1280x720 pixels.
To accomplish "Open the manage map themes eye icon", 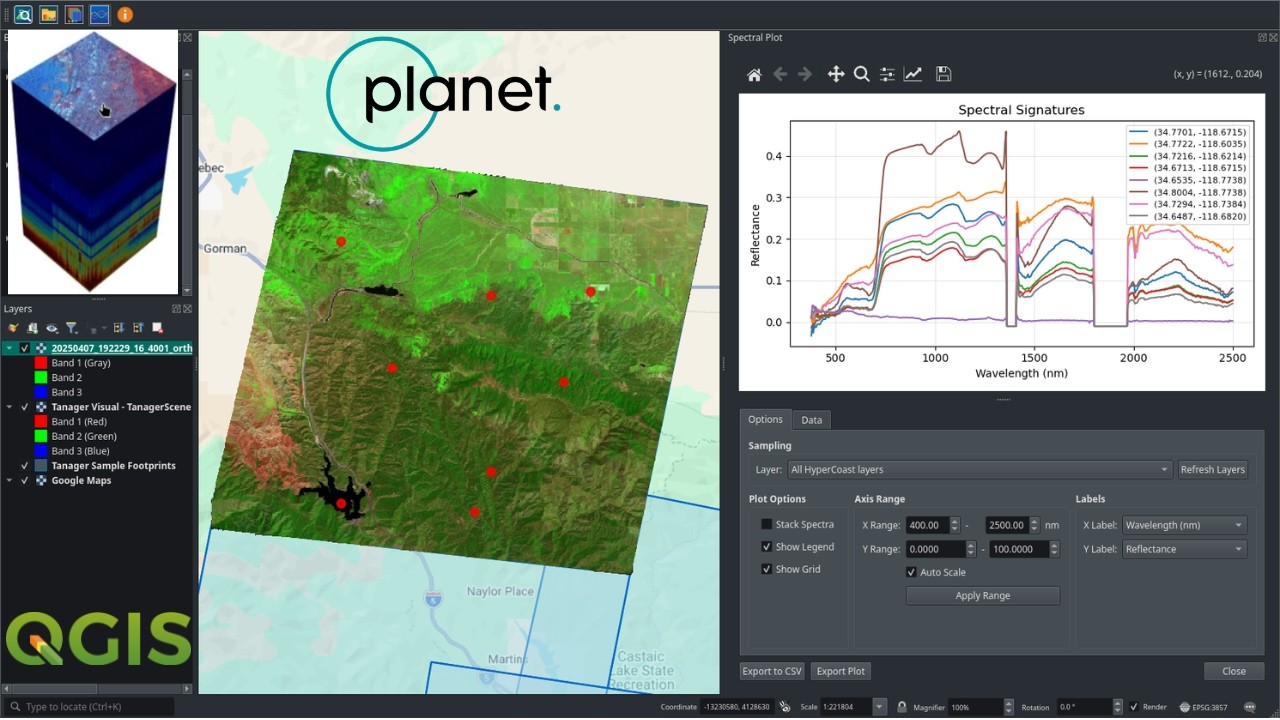I will (x=52, y=328).
